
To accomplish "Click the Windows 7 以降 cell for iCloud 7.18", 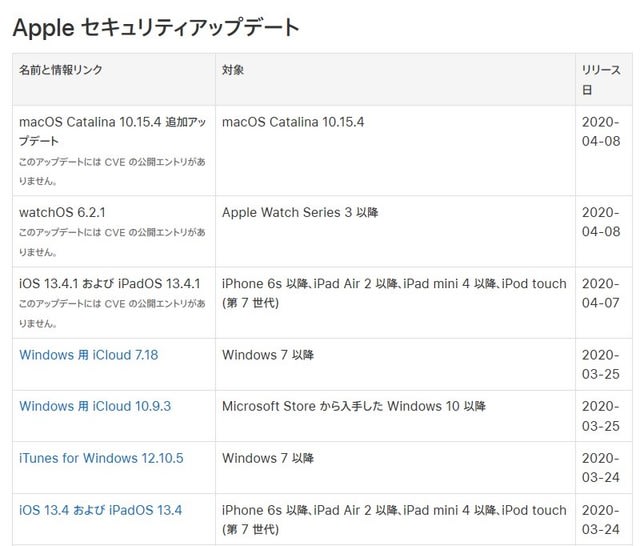I will point(268,355).
